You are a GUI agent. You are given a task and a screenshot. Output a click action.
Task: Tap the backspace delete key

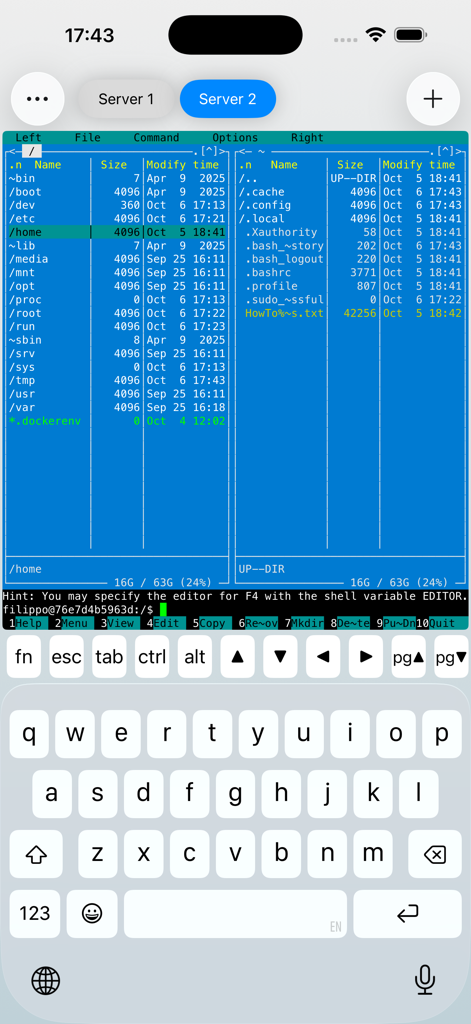(x=434, y=854)
